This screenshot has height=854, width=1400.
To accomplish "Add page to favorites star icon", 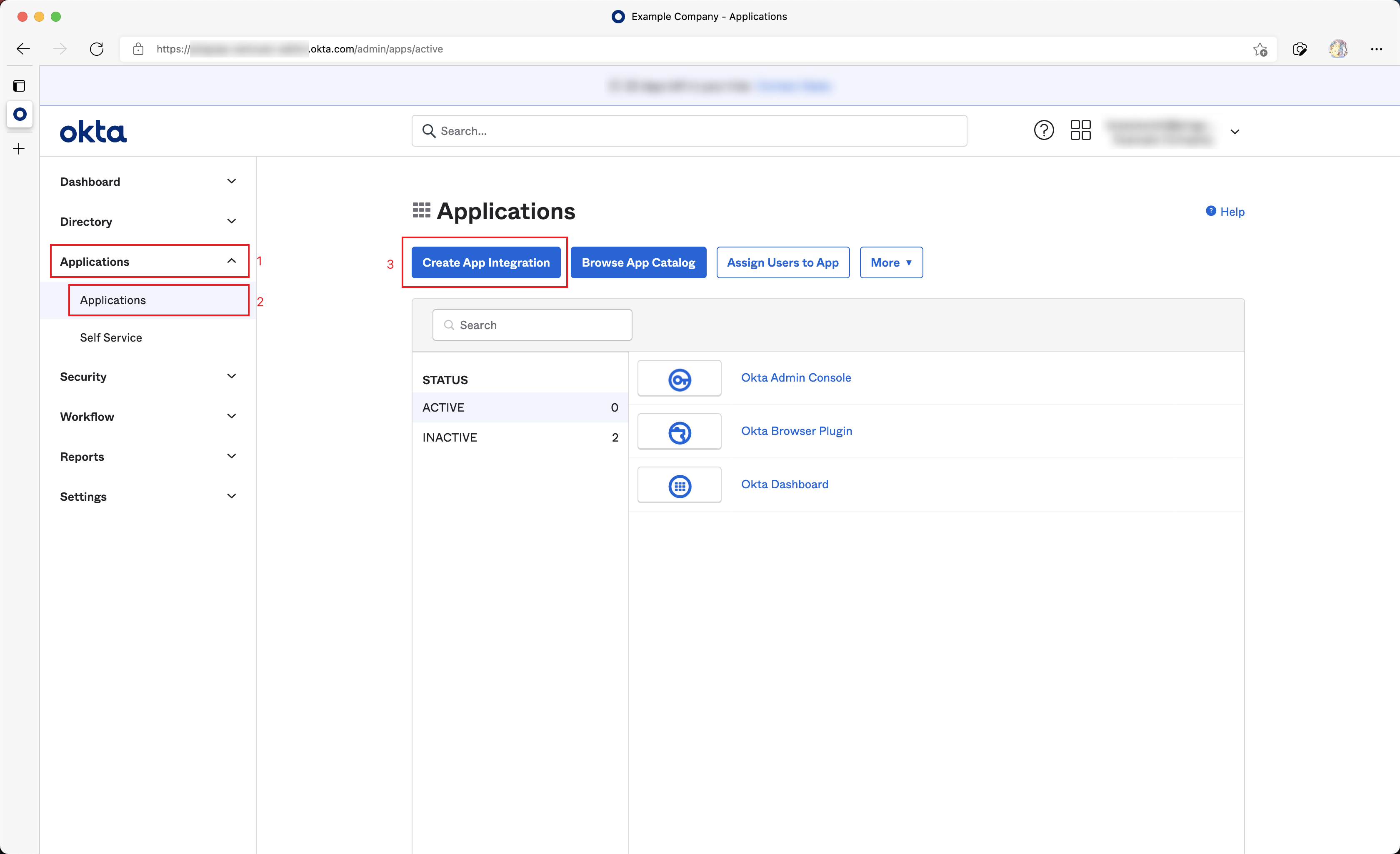I will [1260, 50].
